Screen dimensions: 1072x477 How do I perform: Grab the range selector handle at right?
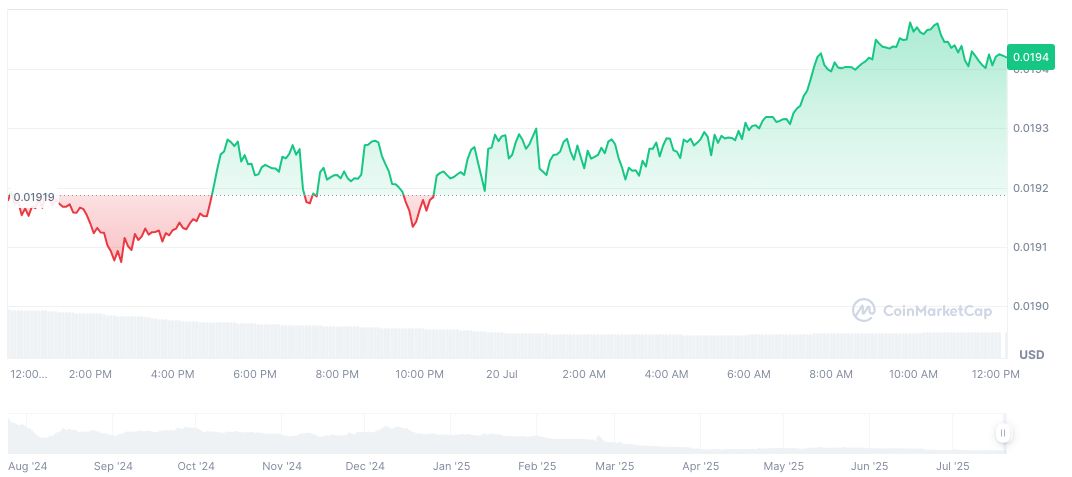[1003, 433]
